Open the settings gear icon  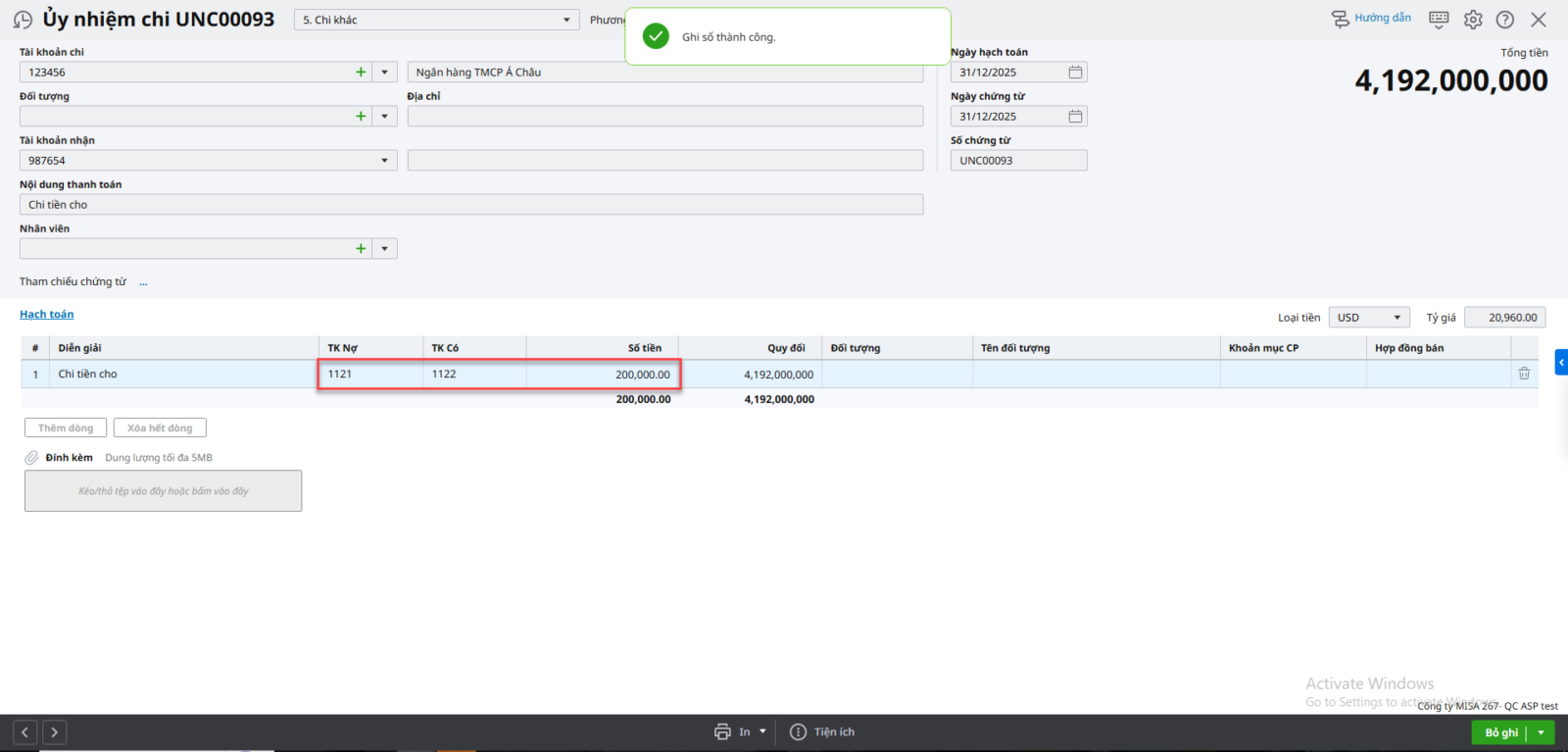1473,20
